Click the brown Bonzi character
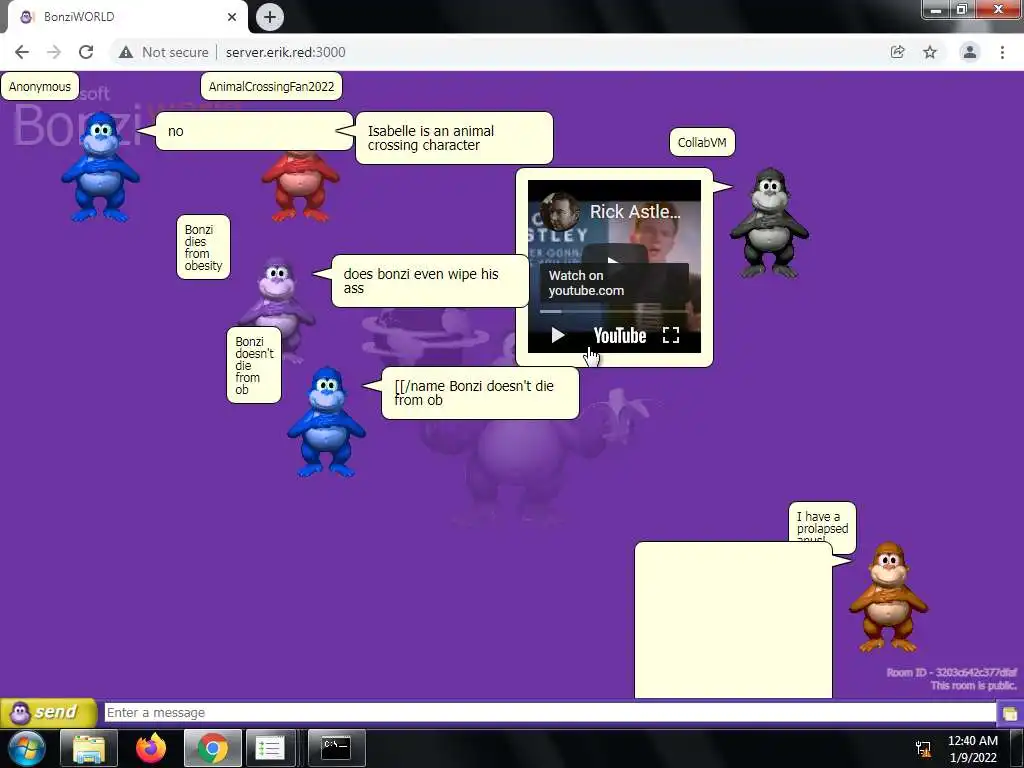The image size is (1024, 768). pyautogui.click(x=888, y=597)
